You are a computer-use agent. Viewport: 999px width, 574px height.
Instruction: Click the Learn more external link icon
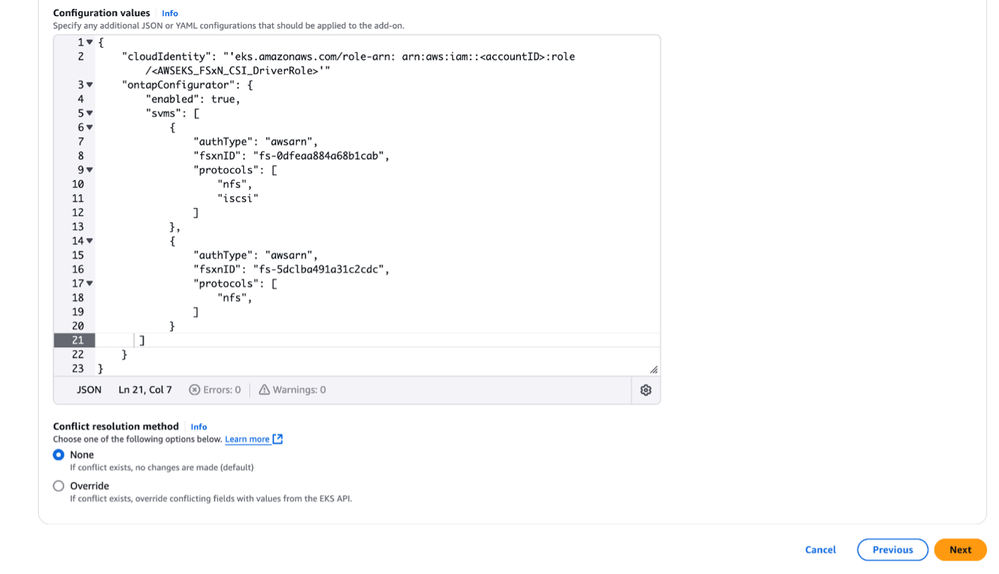[278, 439]
